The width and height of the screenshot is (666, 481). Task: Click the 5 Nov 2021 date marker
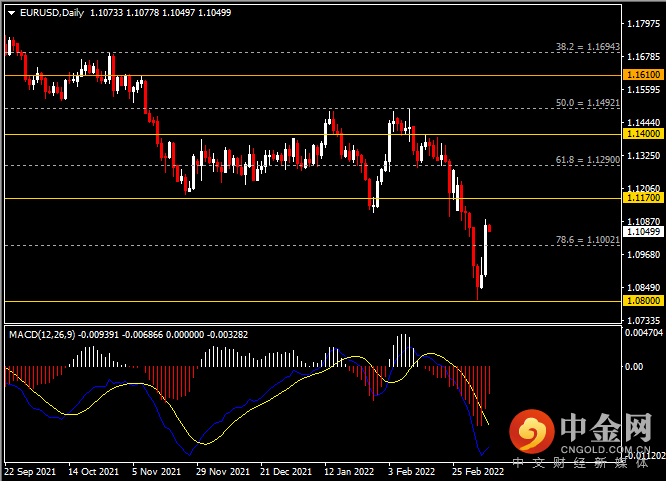(155, 470)
